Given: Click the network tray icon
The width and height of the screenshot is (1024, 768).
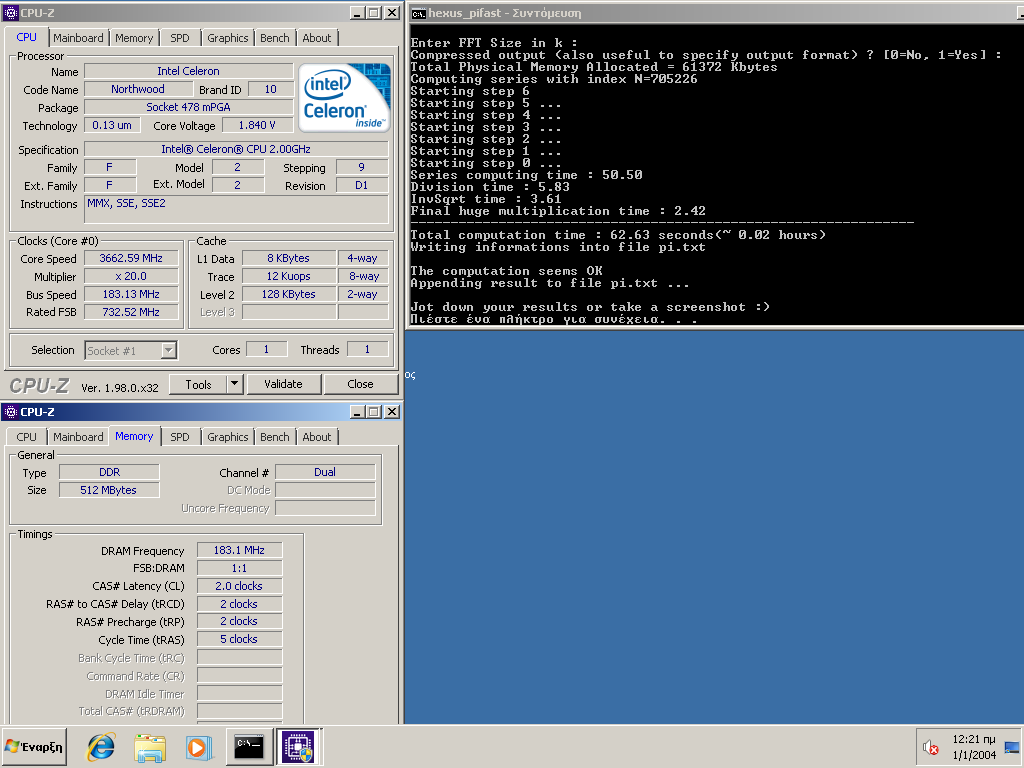Looking at the screenshot, I should pyautogui.click(x=1012, y=748).
